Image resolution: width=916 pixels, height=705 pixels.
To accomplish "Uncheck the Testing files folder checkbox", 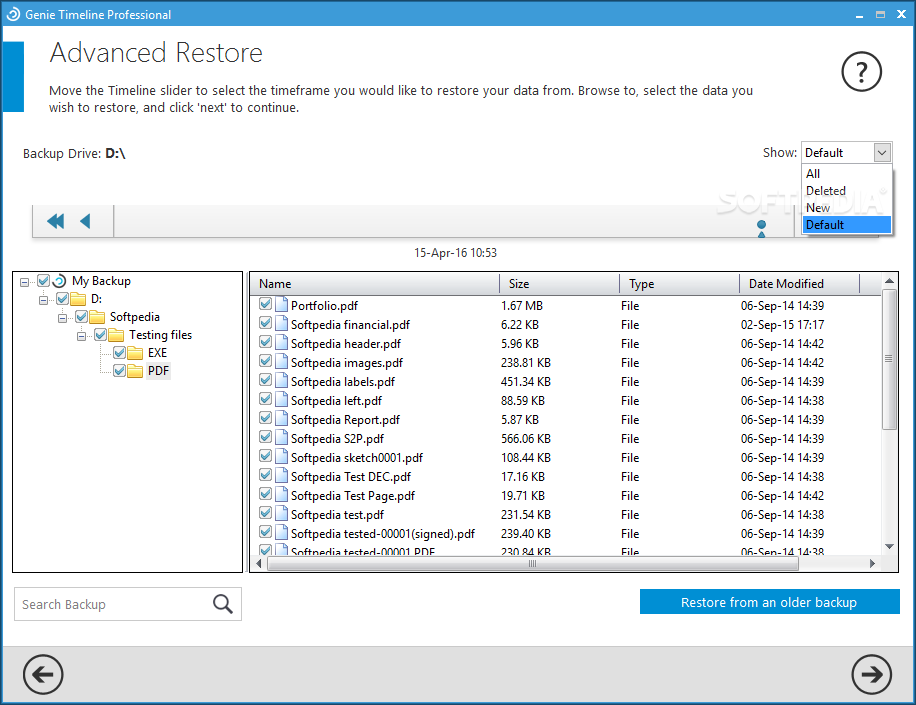I will [x=100, y=335].
